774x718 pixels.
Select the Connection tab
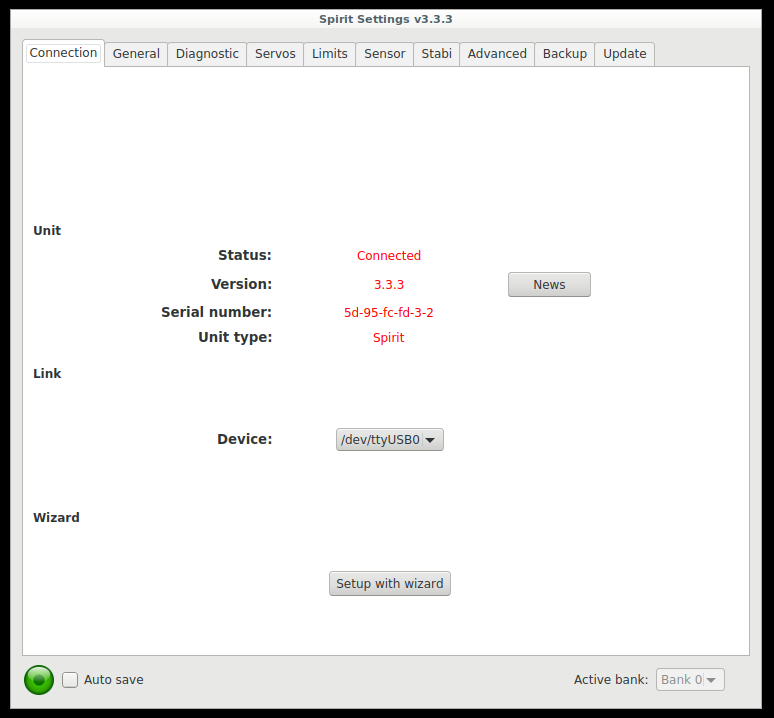click(x=63, y=53)
